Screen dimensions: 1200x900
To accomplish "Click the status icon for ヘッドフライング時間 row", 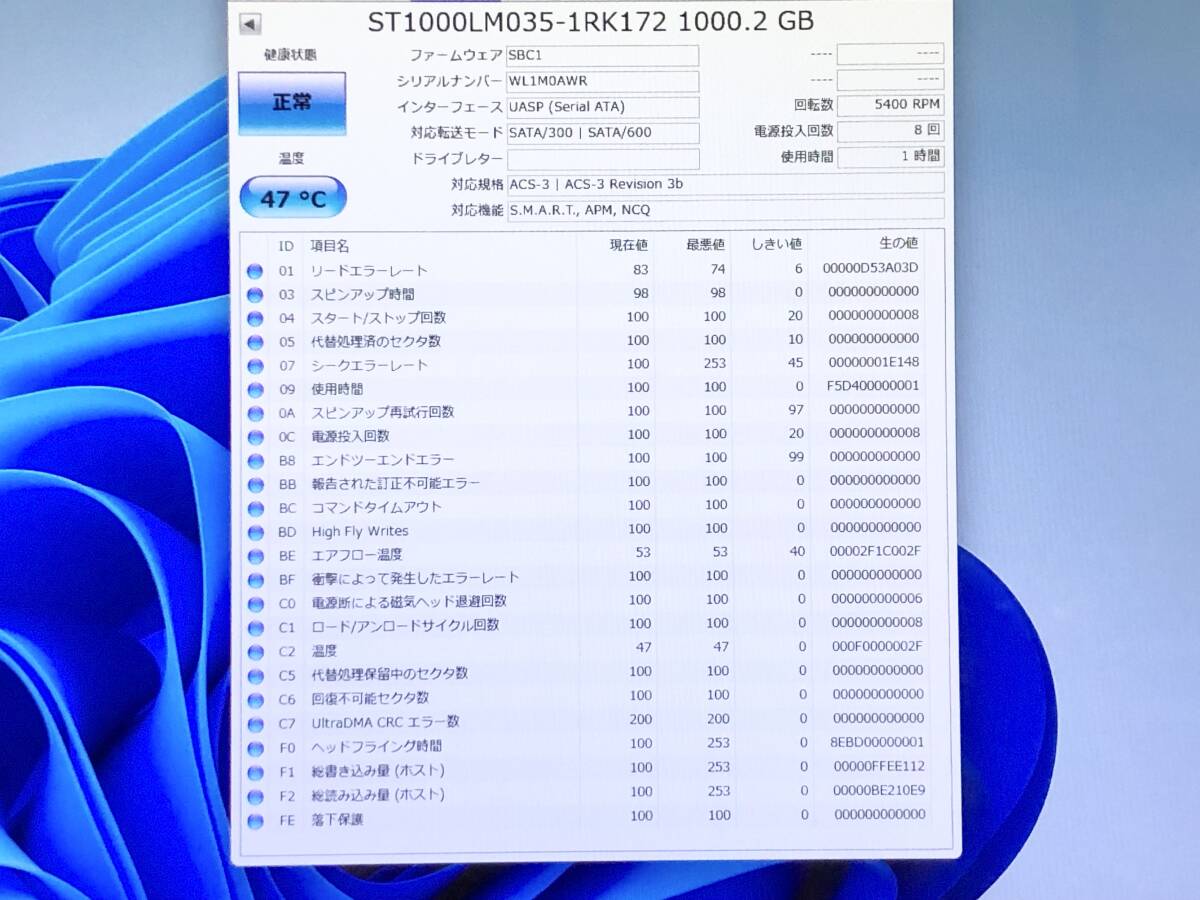I will coord(254,747).
